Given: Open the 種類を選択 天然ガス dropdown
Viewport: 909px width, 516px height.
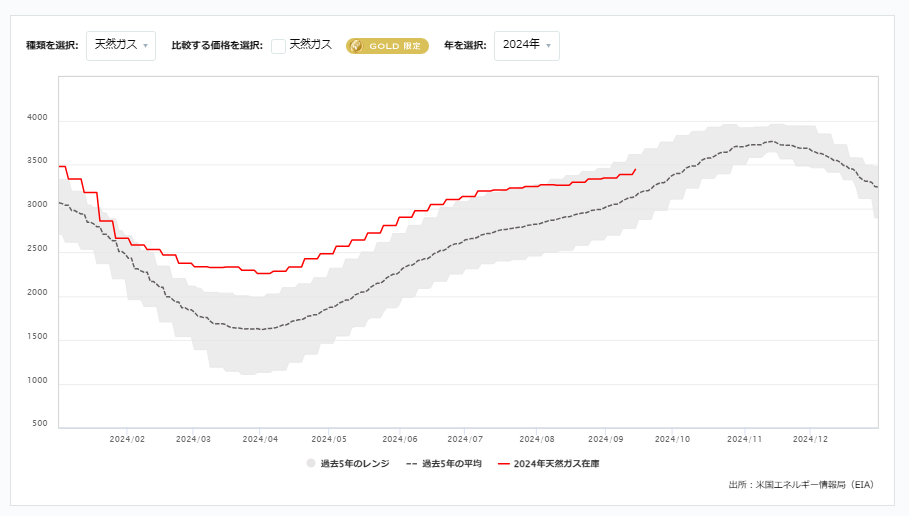Looking at the screenshot, I should [x=121, y=46].
